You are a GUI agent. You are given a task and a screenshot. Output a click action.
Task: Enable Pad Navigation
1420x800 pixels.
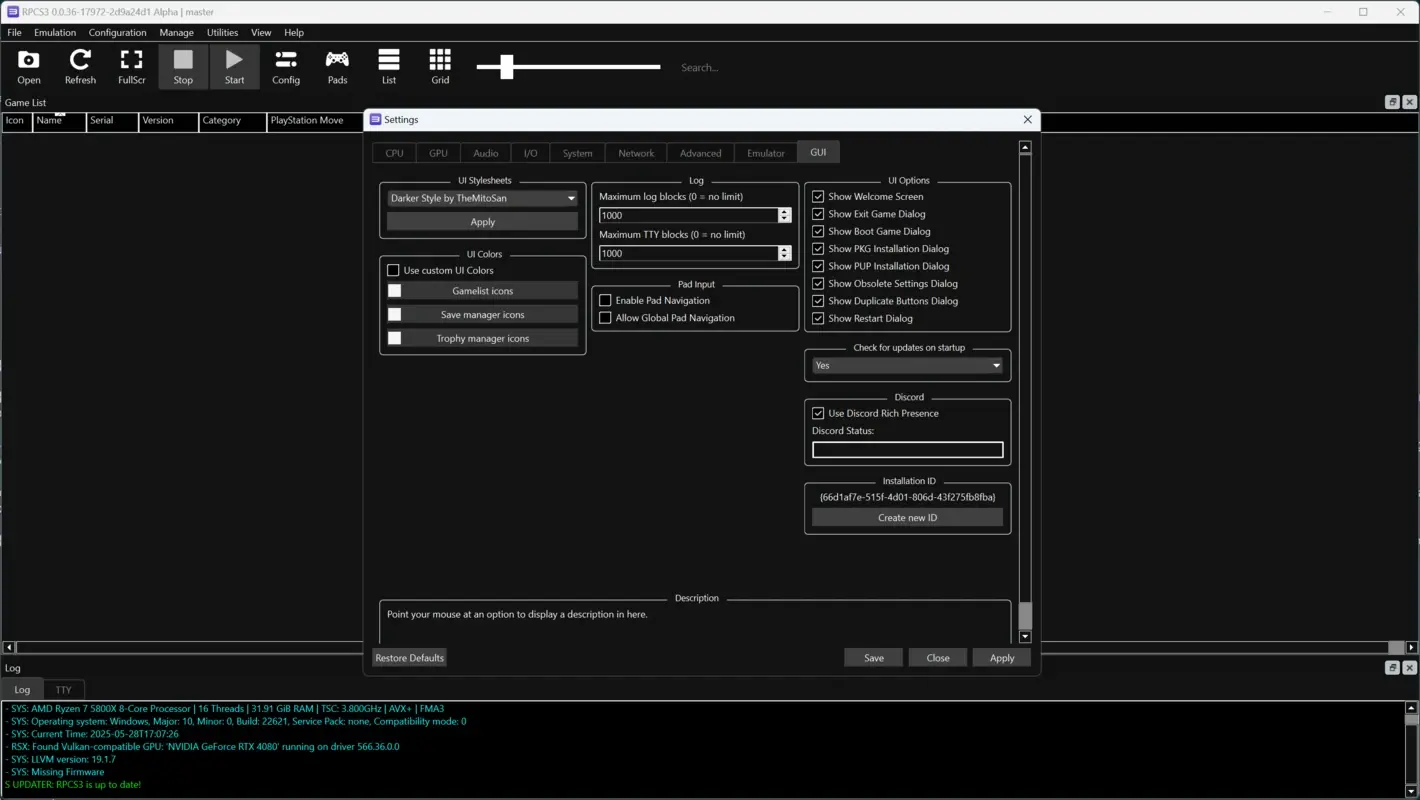605,300
